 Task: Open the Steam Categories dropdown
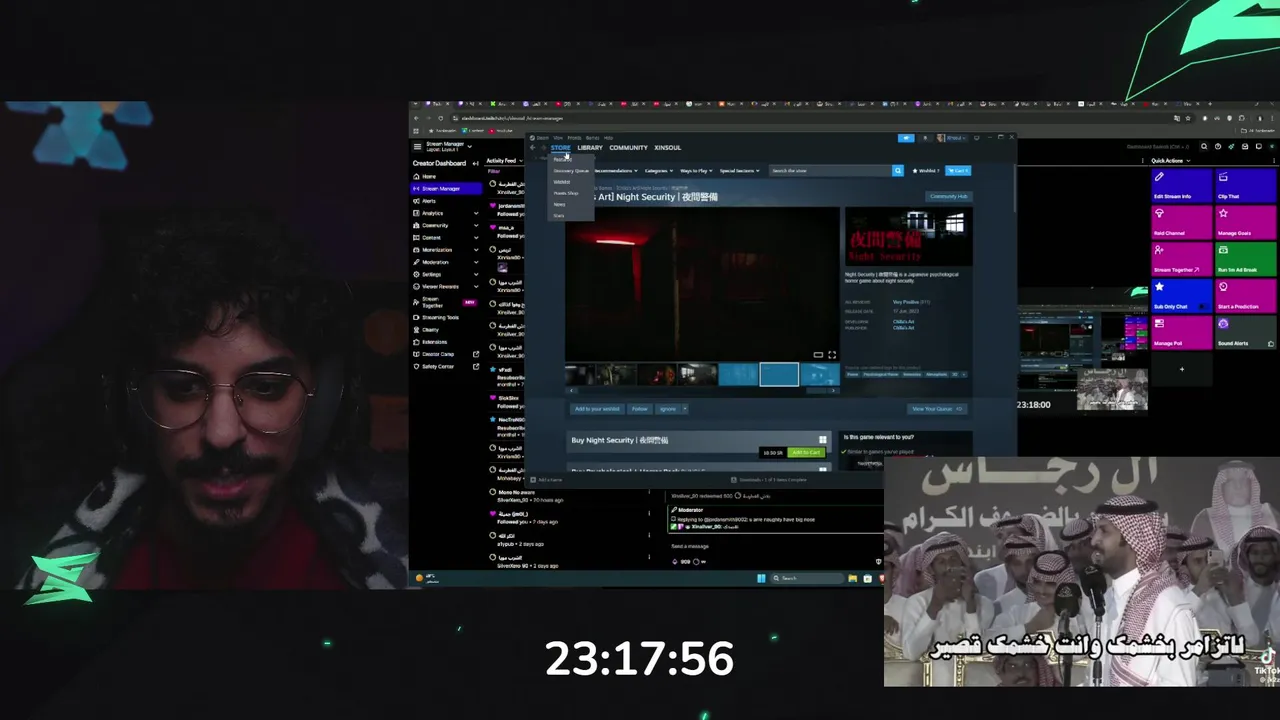pyautogui.click(x=658, y=171)
